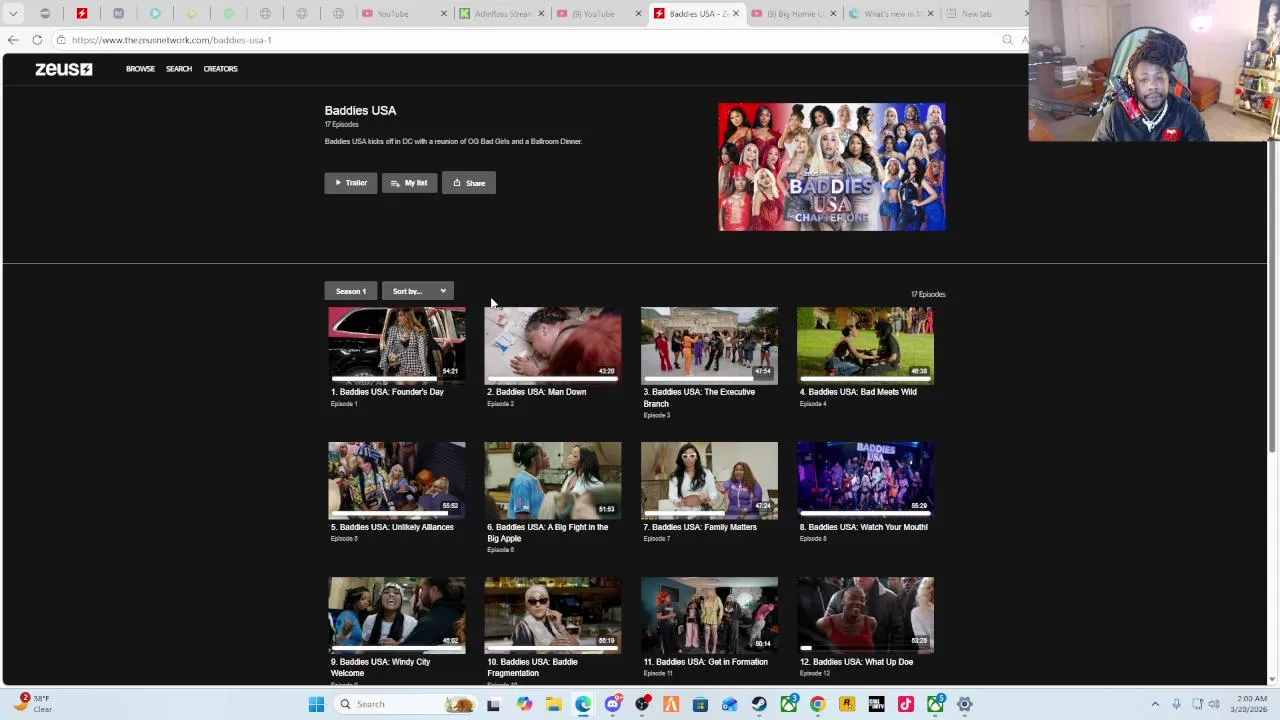Open Microsoft Store taskbar icon
Image resolution: width=1280 pixels, height=720 pixels.
pos(700,704)
